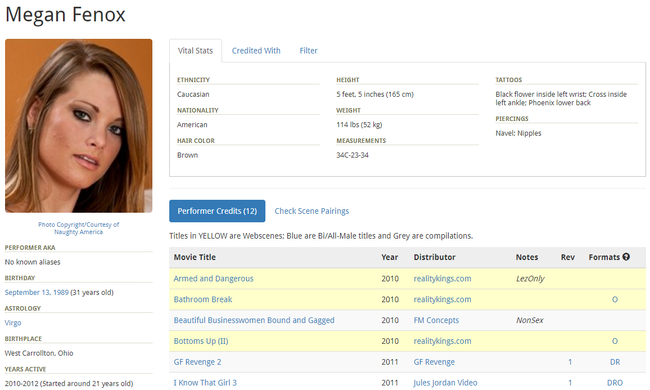Screen dimensions: 650x390
Task: Visit the FM Concepts distributor link
Action: click(436, 320)
